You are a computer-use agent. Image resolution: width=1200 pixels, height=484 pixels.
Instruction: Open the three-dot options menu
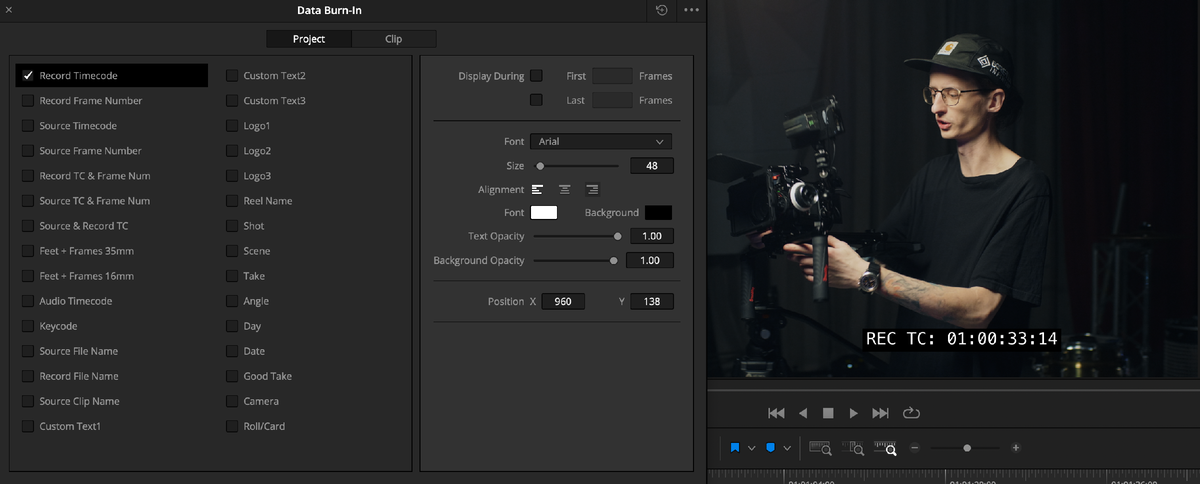(x=692, y=10)
